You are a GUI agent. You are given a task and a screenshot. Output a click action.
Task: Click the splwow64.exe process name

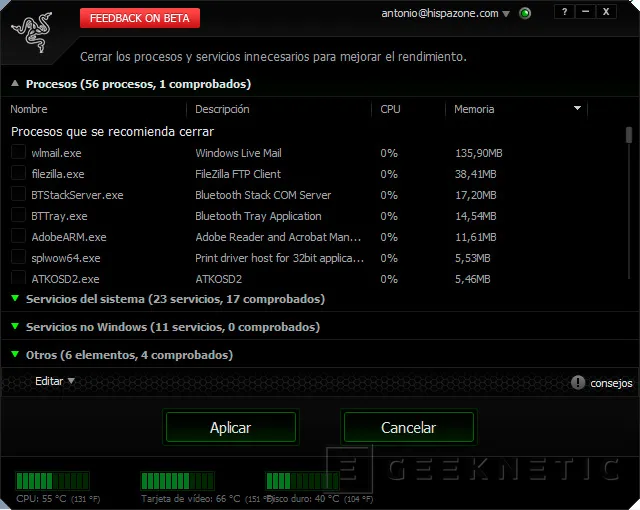(66, 258)
